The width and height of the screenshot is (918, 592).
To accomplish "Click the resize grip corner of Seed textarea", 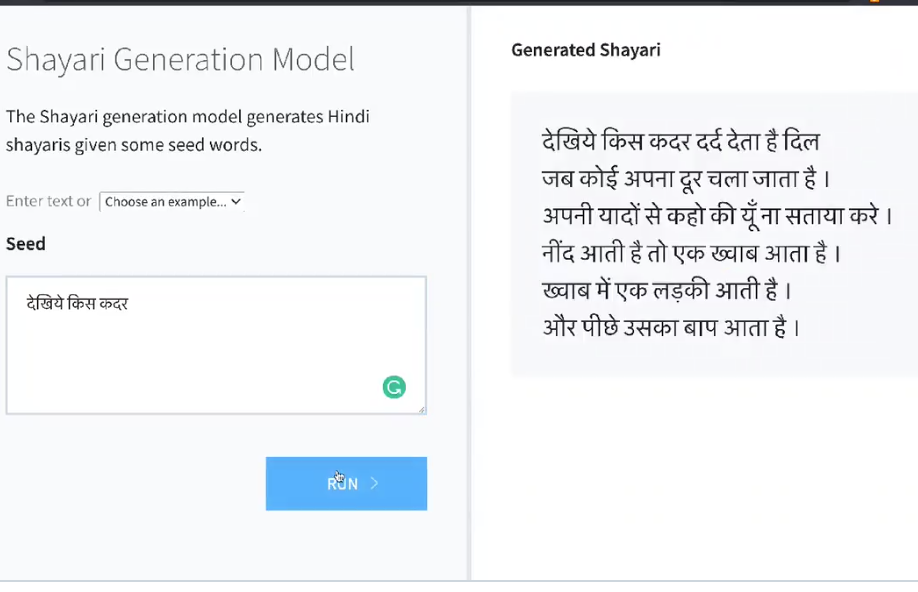I will [422, 409].
